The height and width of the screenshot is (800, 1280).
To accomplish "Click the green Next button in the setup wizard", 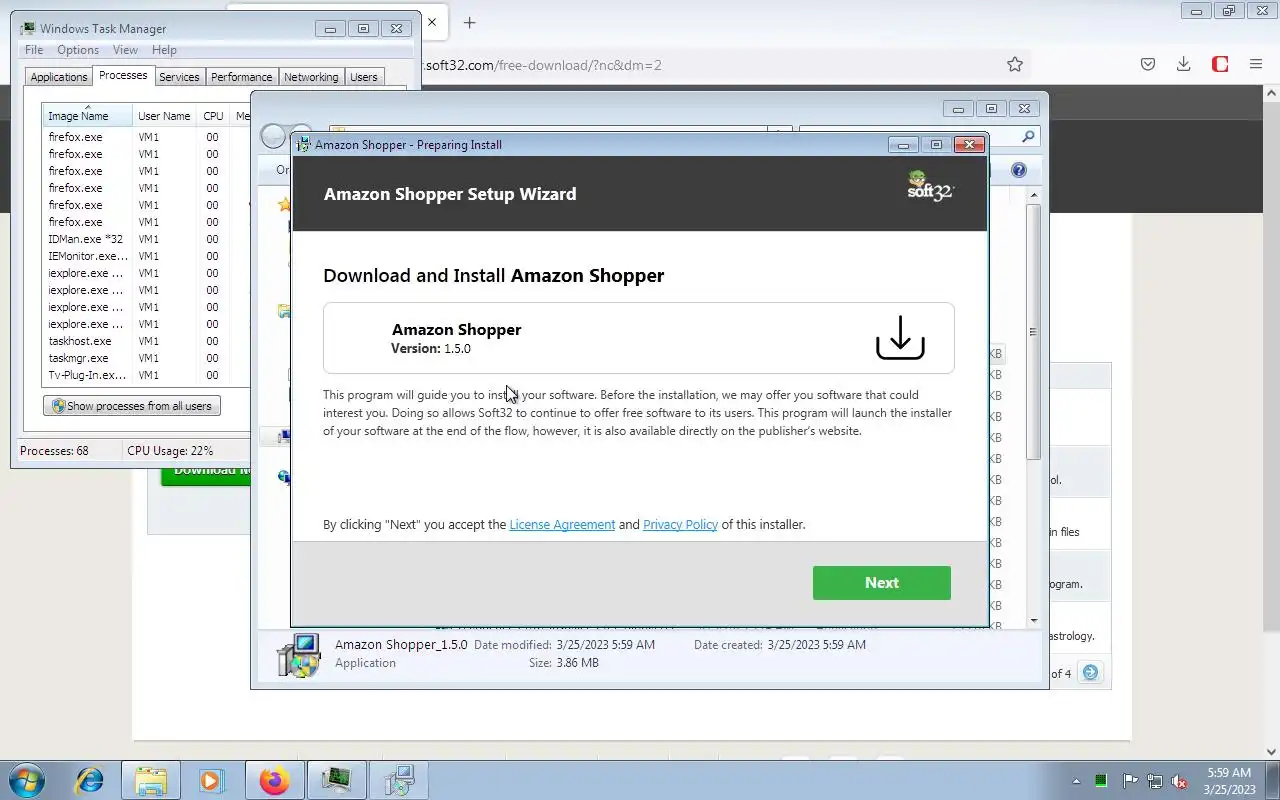I will tap(881, 583).
